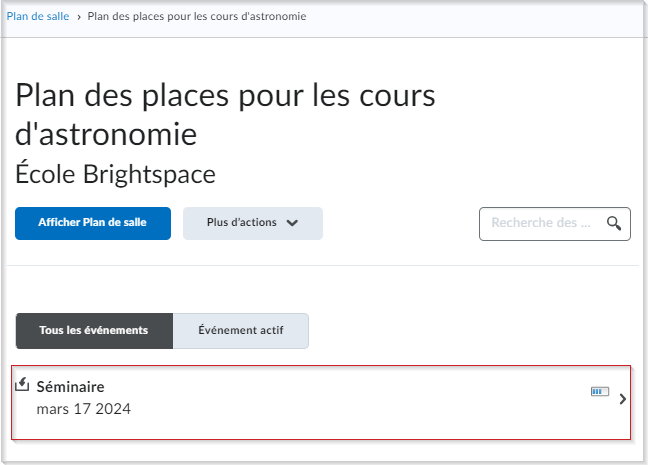Screen dimensions: 648x465
Task: Click the breadcrumb separator arrow
Action: coord(79,17)
